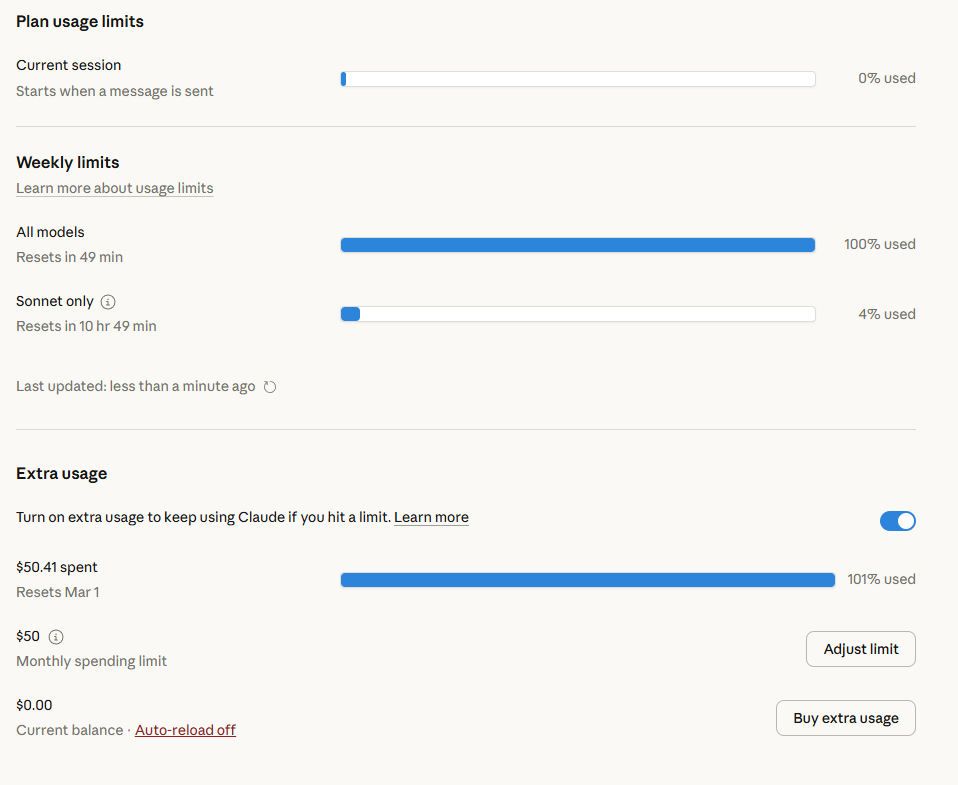Click the All models label
The image size is (958, 785).
(50, 232)
